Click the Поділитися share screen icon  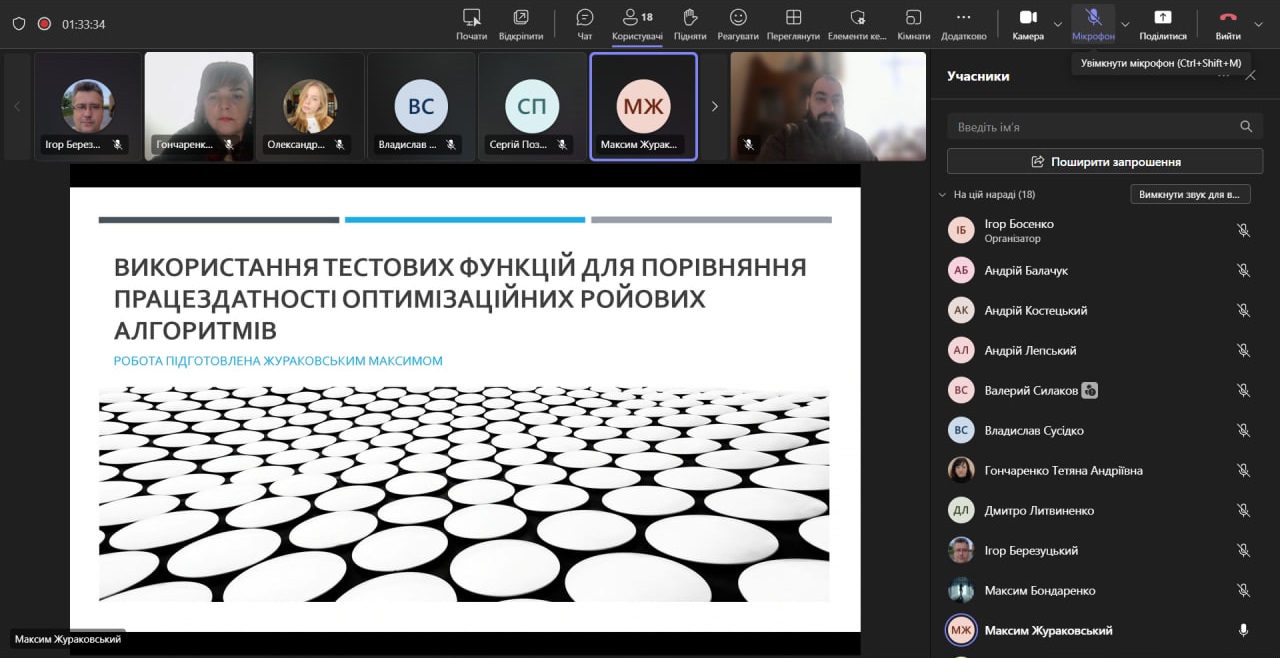pyautogui.click(x=1162, y=23)
